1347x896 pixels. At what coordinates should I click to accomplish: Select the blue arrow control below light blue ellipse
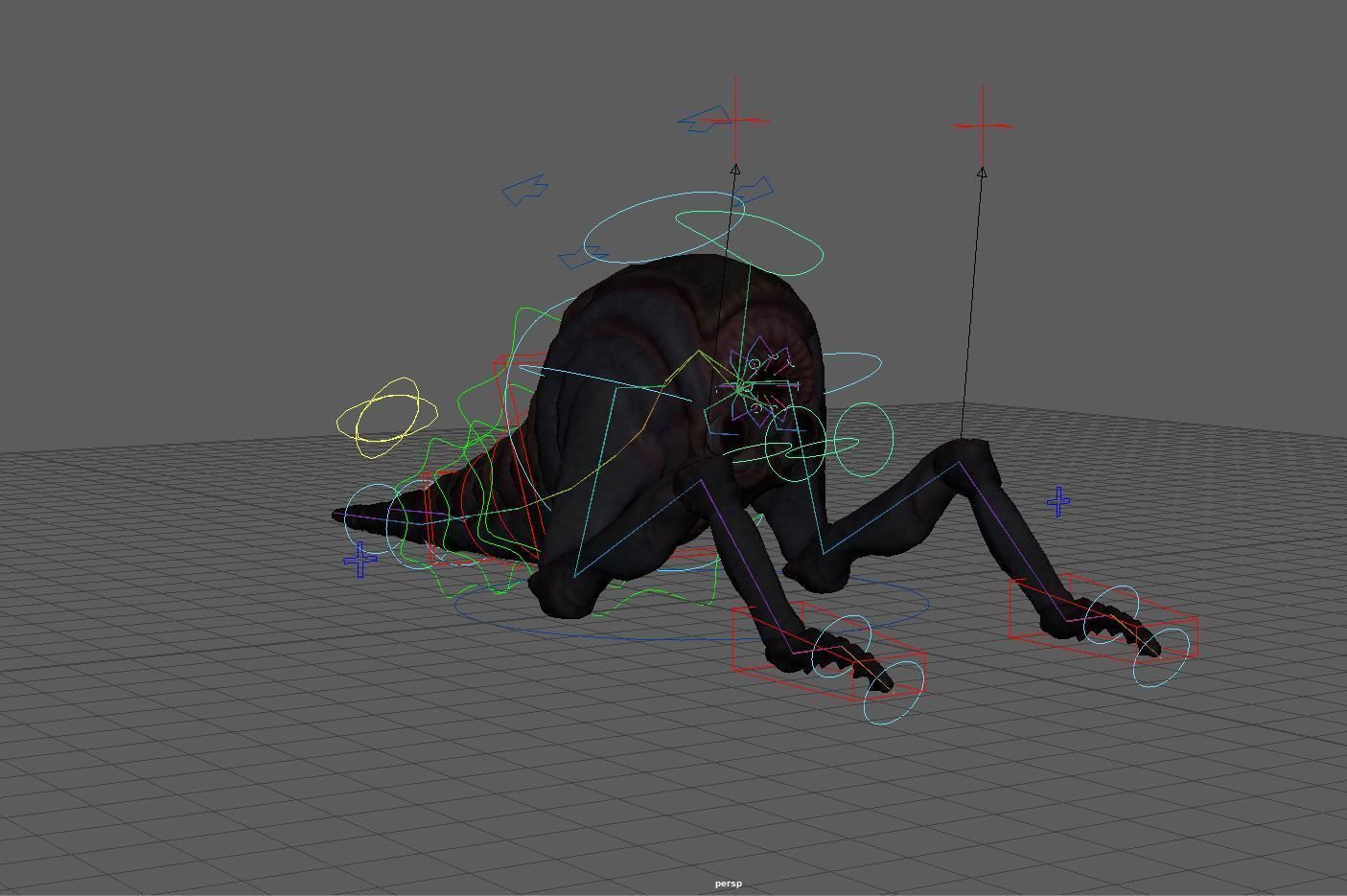pyautogui.click(x=583, y=257)
